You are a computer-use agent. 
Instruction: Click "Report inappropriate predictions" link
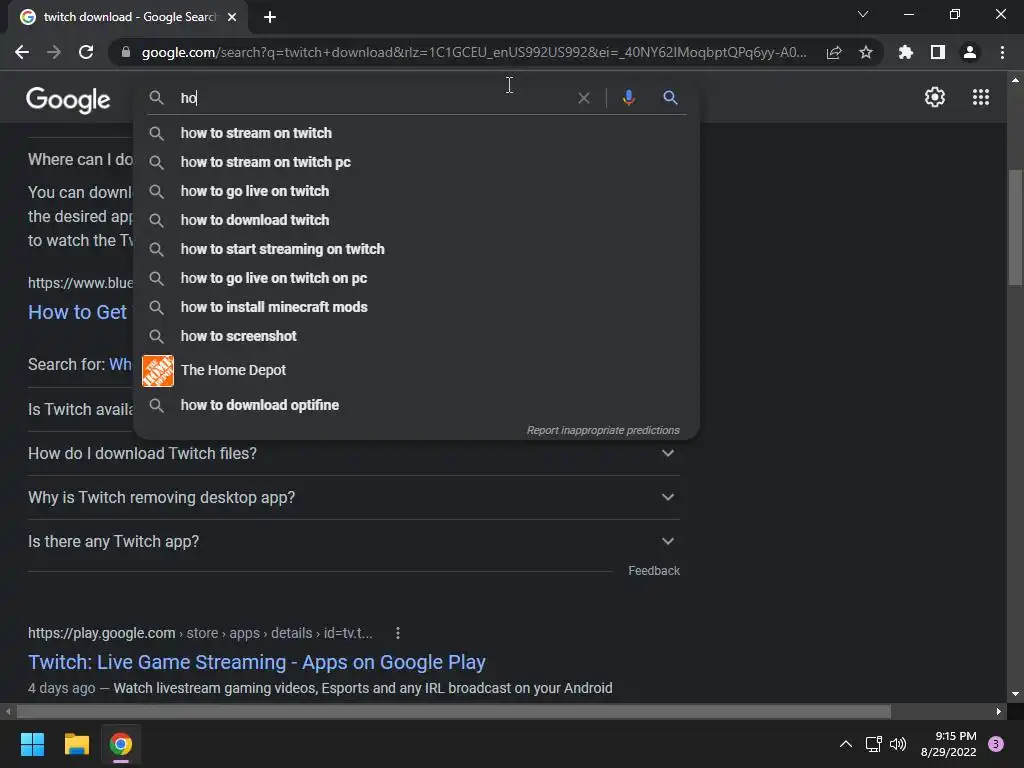[x=603, y=430]
